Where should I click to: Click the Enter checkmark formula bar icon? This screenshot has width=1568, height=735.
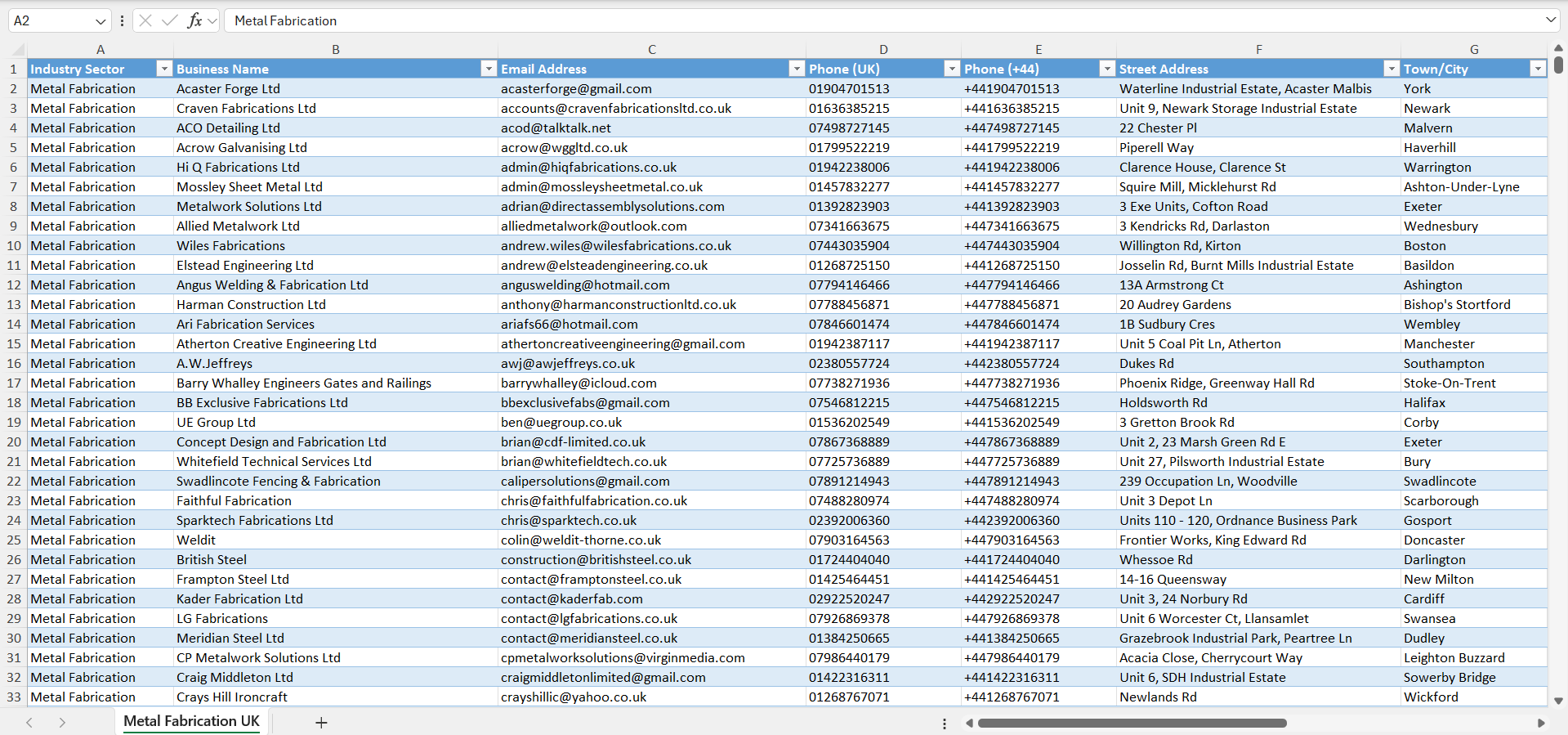pos(169,20)
